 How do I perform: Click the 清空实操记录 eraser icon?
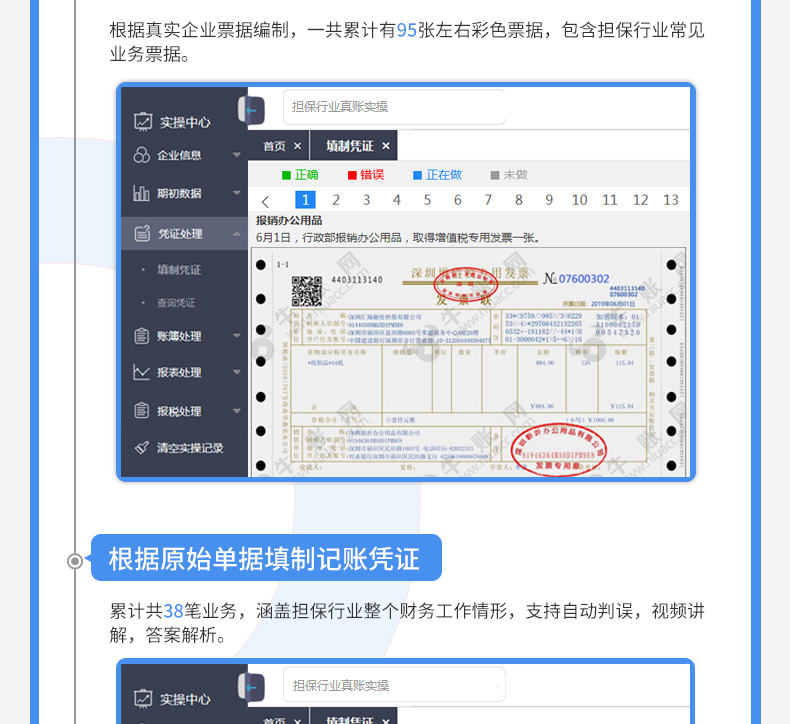pos(141,448)
